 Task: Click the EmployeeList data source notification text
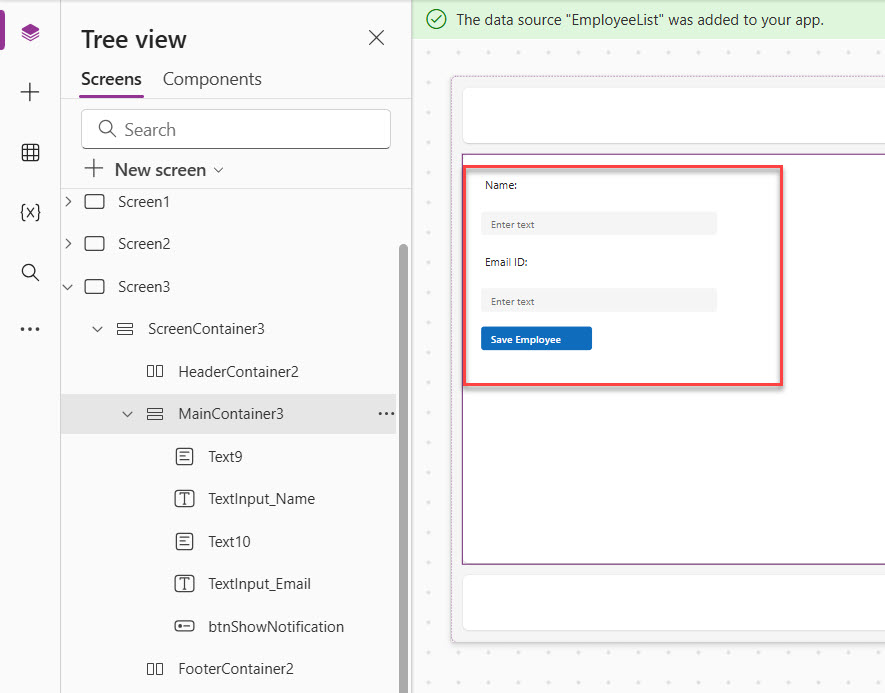pos(640,20)
